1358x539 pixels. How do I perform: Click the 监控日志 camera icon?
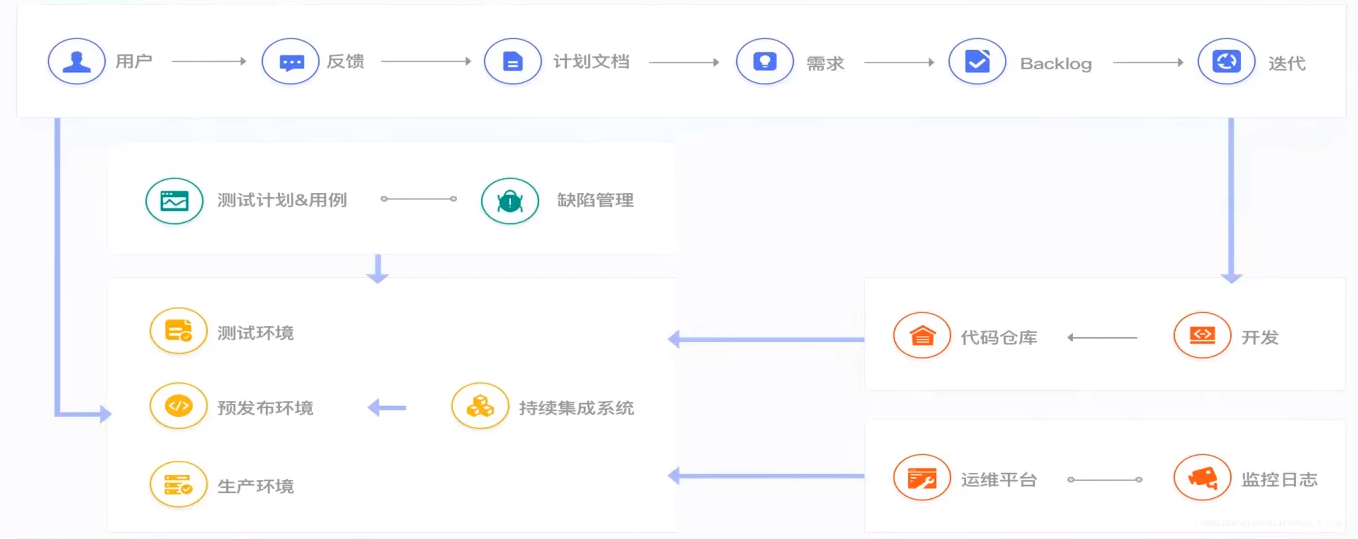[x=1202, y=478]
